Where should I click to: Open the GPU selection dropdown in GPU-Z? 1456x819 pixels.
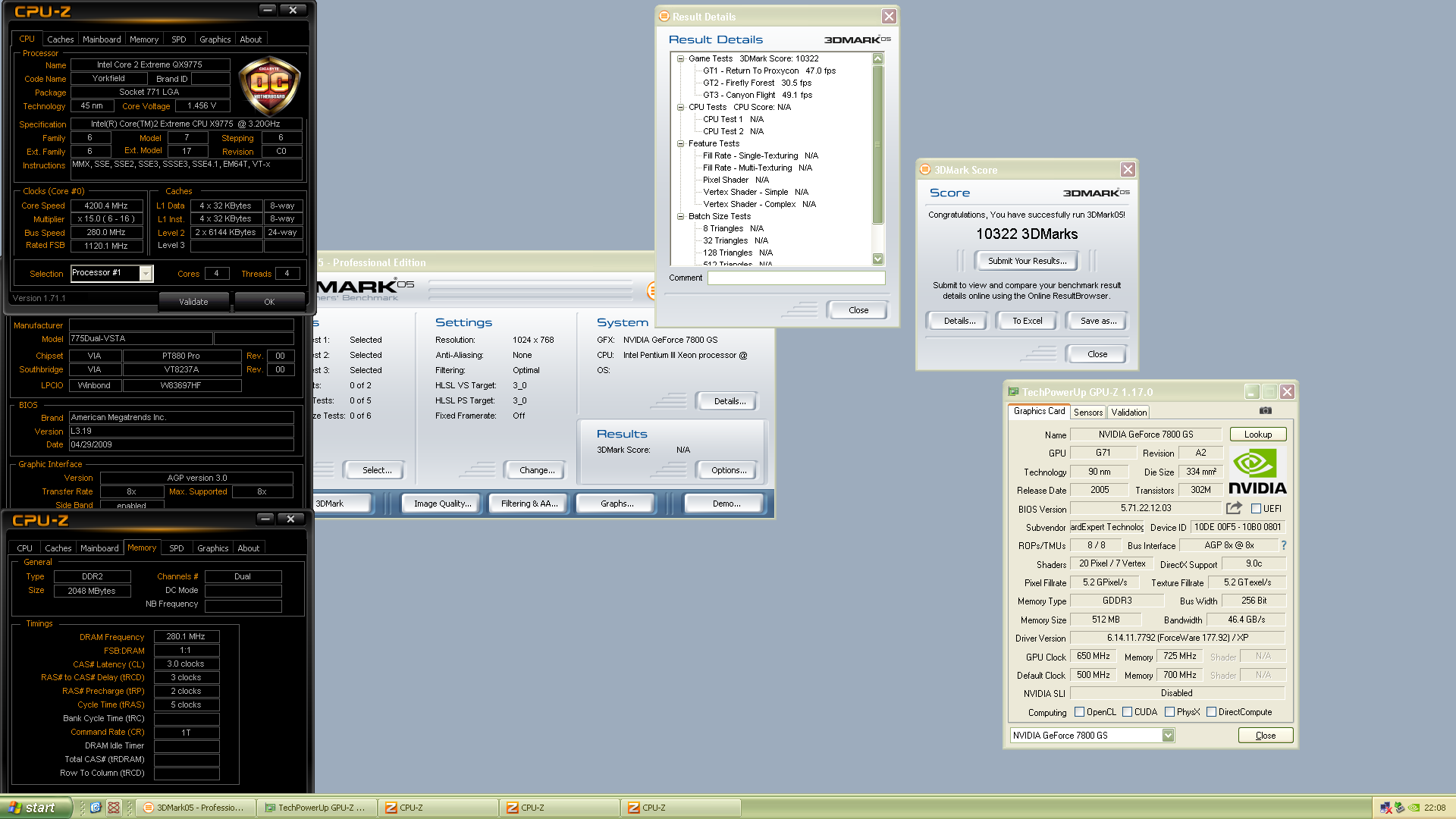1168,735
